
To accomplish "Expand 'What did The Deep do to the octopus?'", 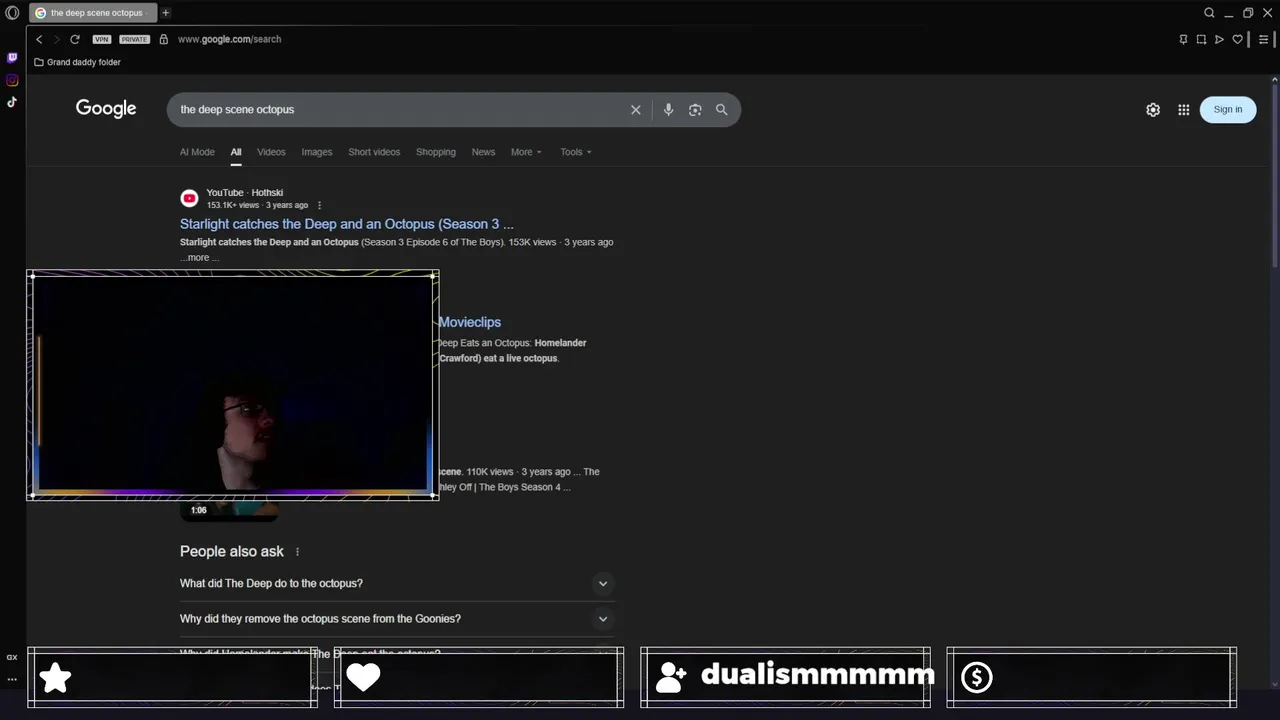I will pyautogui.click(x=397, y=583).
